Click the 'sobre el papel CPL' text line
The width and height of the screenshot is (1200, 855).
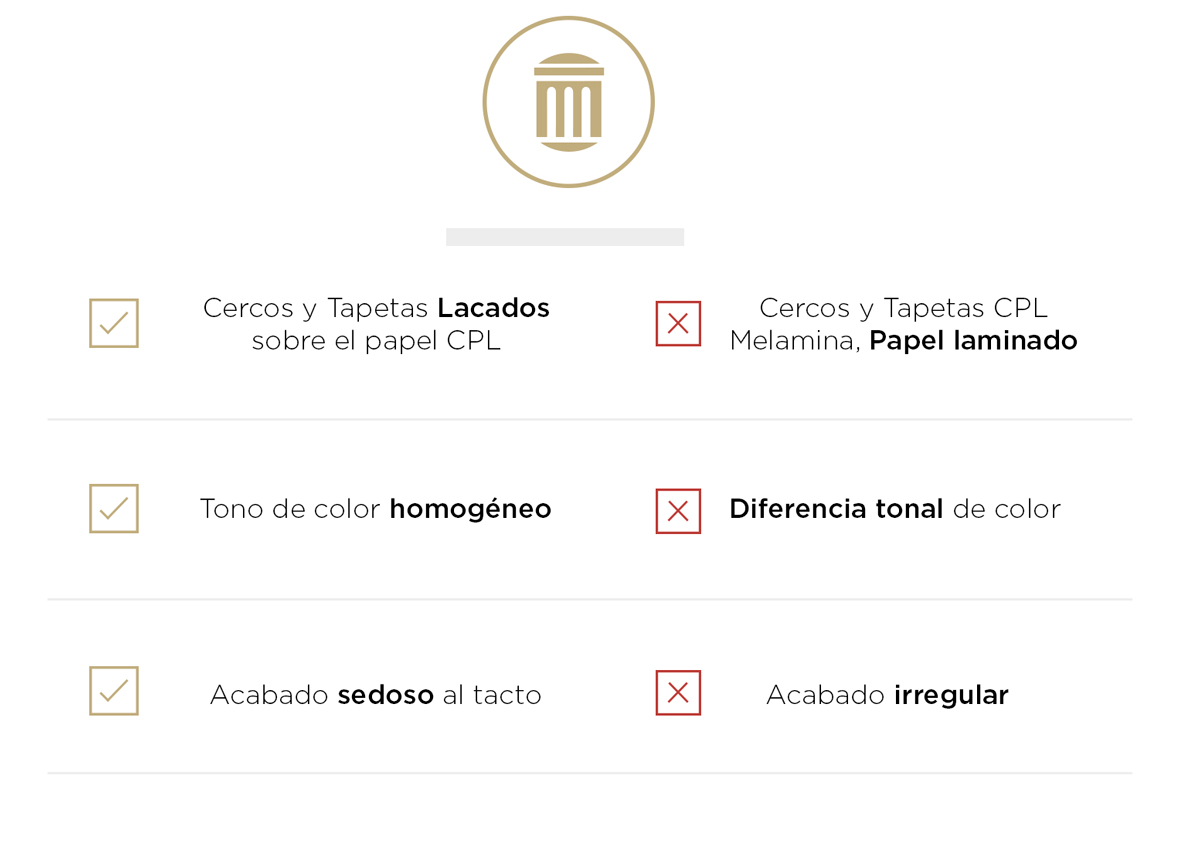[376, 341]
